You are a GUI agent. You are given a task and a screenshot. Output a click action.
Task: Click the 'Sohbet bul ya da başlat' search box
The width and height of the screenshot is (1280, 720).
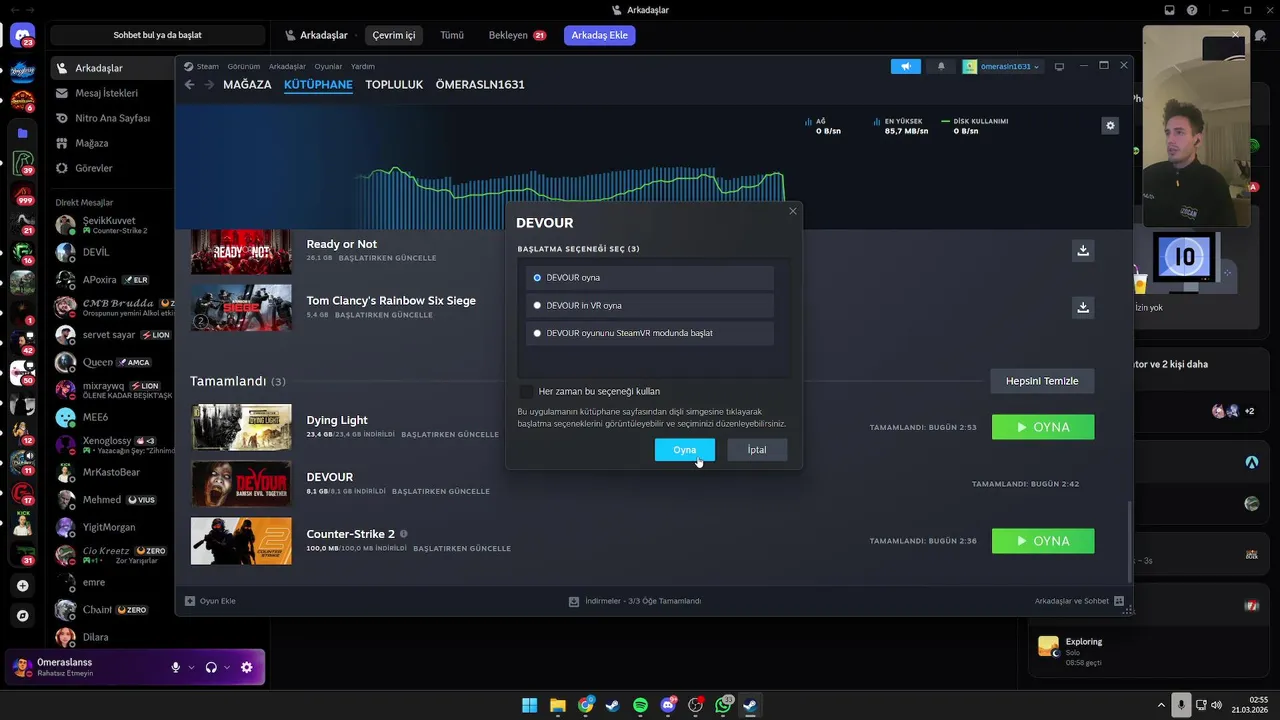[x=158, y=35]
